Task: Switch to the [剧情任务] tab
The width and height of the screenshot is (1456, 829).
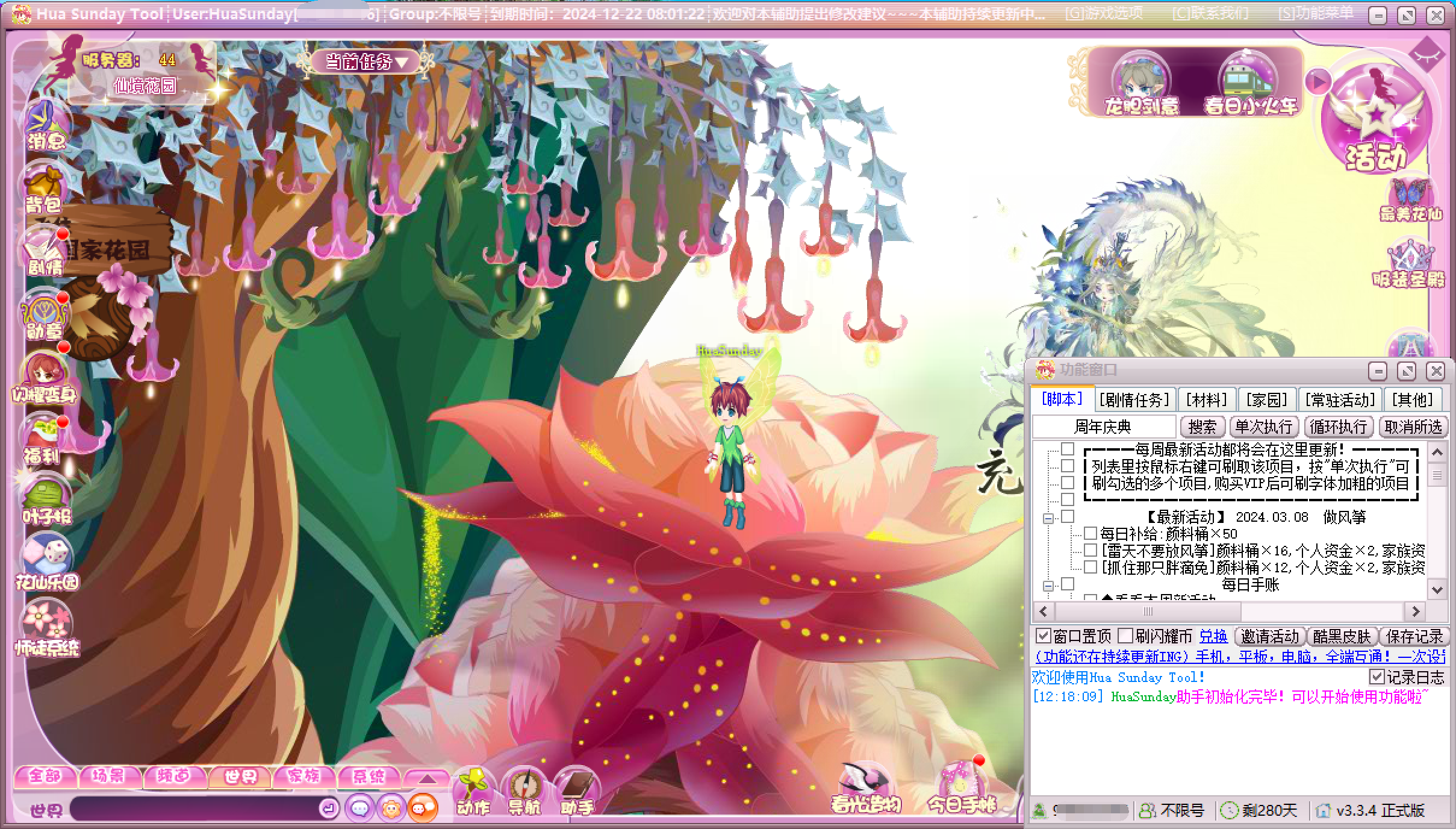Action: (1134, 399)
